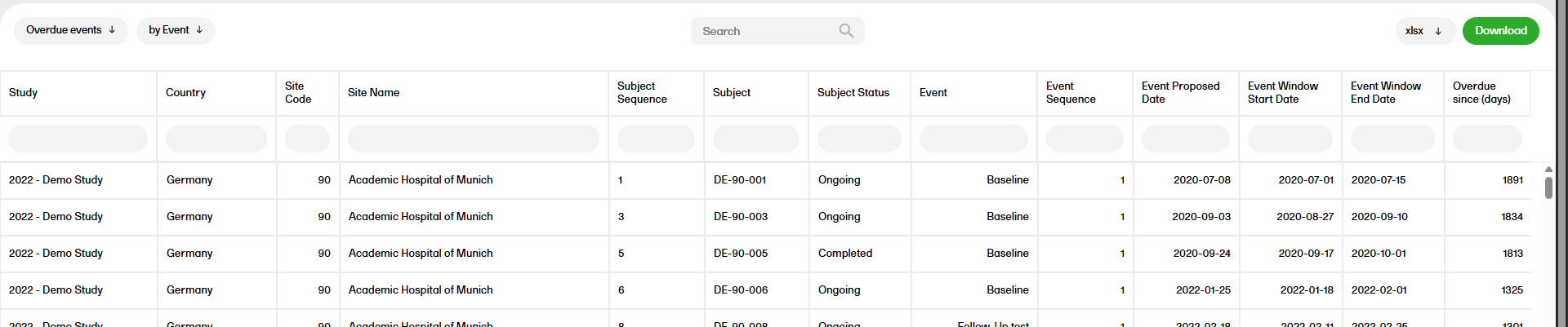Click the Subject column header
Screen dimensions: 1568x327
tap(732, 92)
